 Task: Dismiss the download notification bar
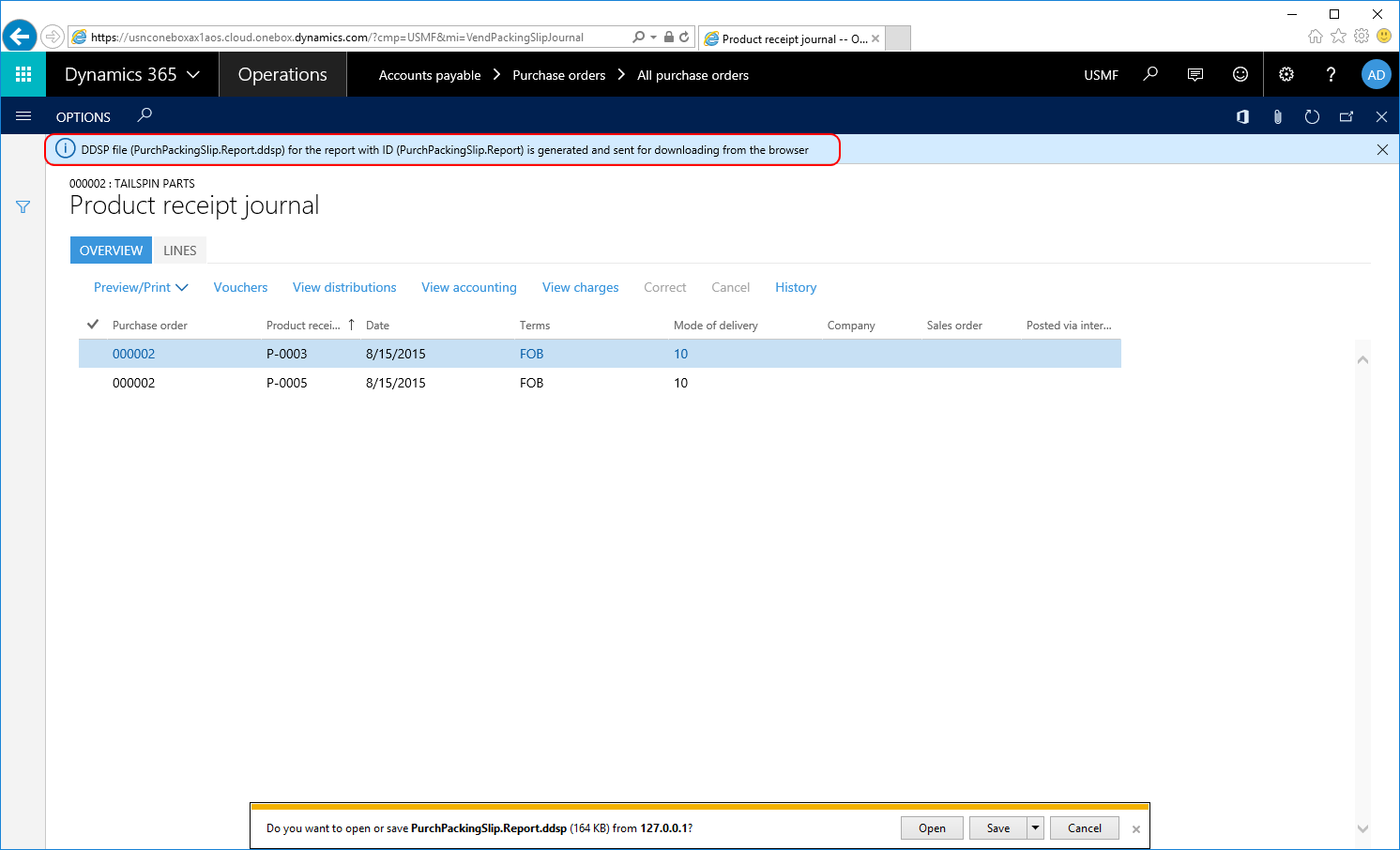[x=1136, y=829]
